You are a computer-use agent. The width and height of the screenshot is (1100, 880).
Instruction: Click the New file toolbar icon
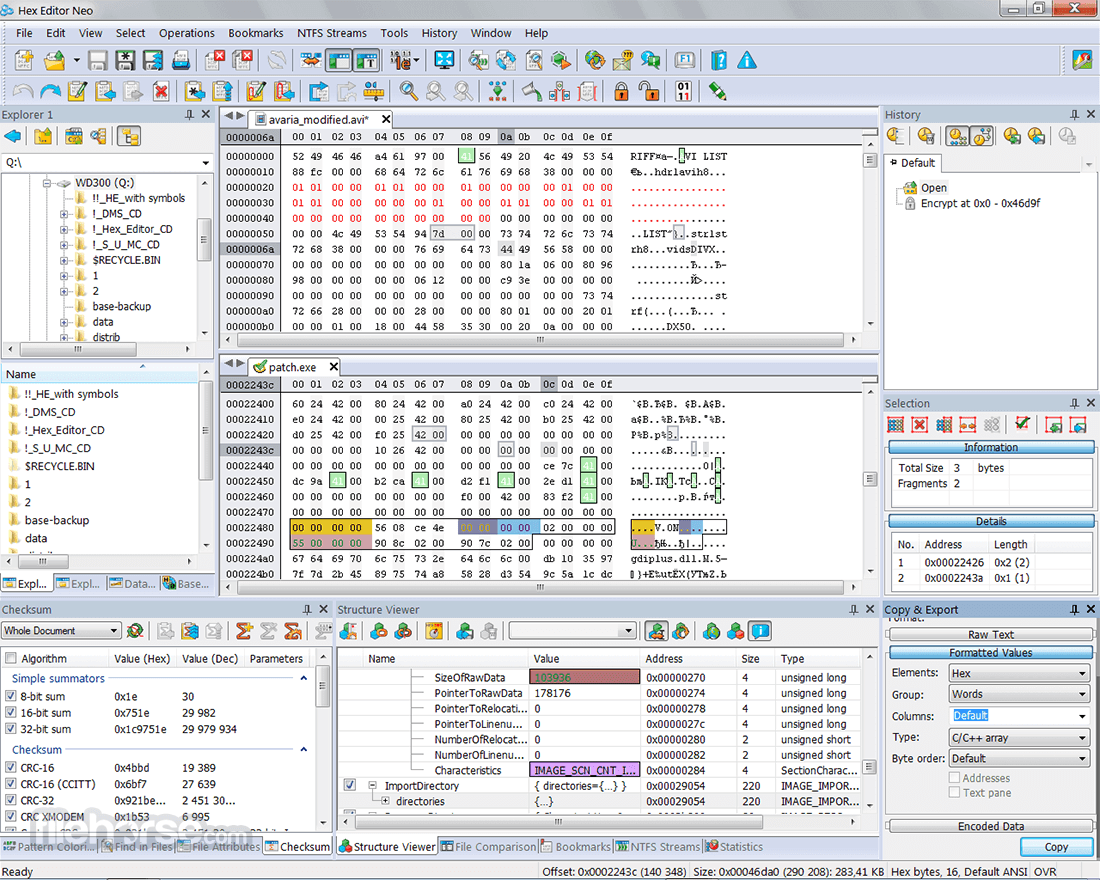tap(25, 61)
